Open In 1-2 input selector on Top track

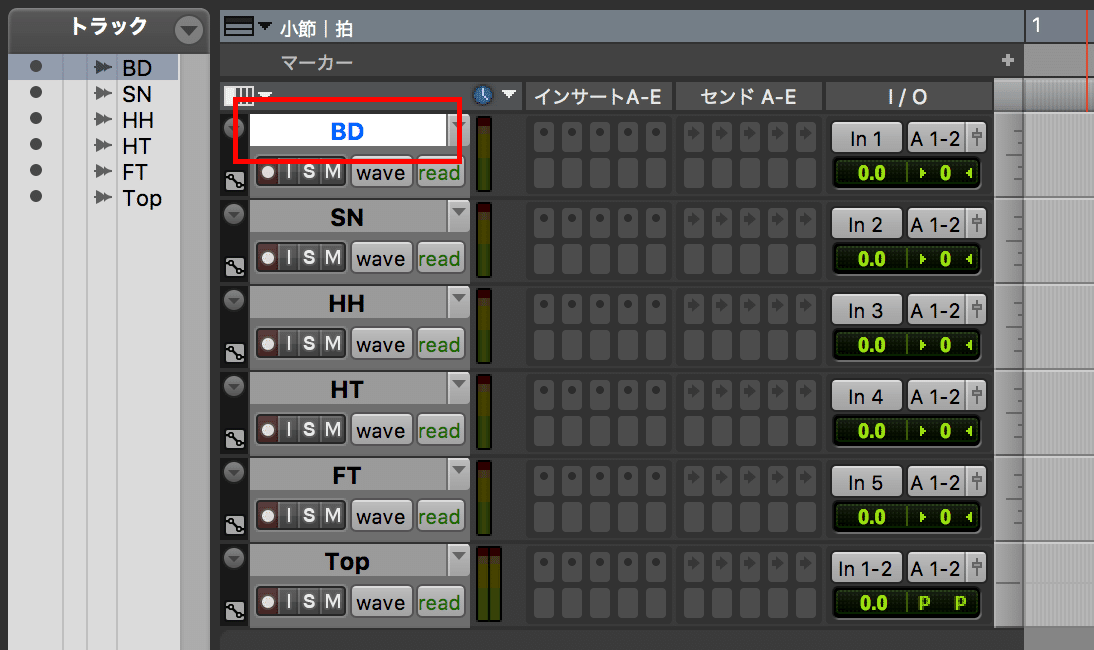pyautogui.click(x=867, y=568)
